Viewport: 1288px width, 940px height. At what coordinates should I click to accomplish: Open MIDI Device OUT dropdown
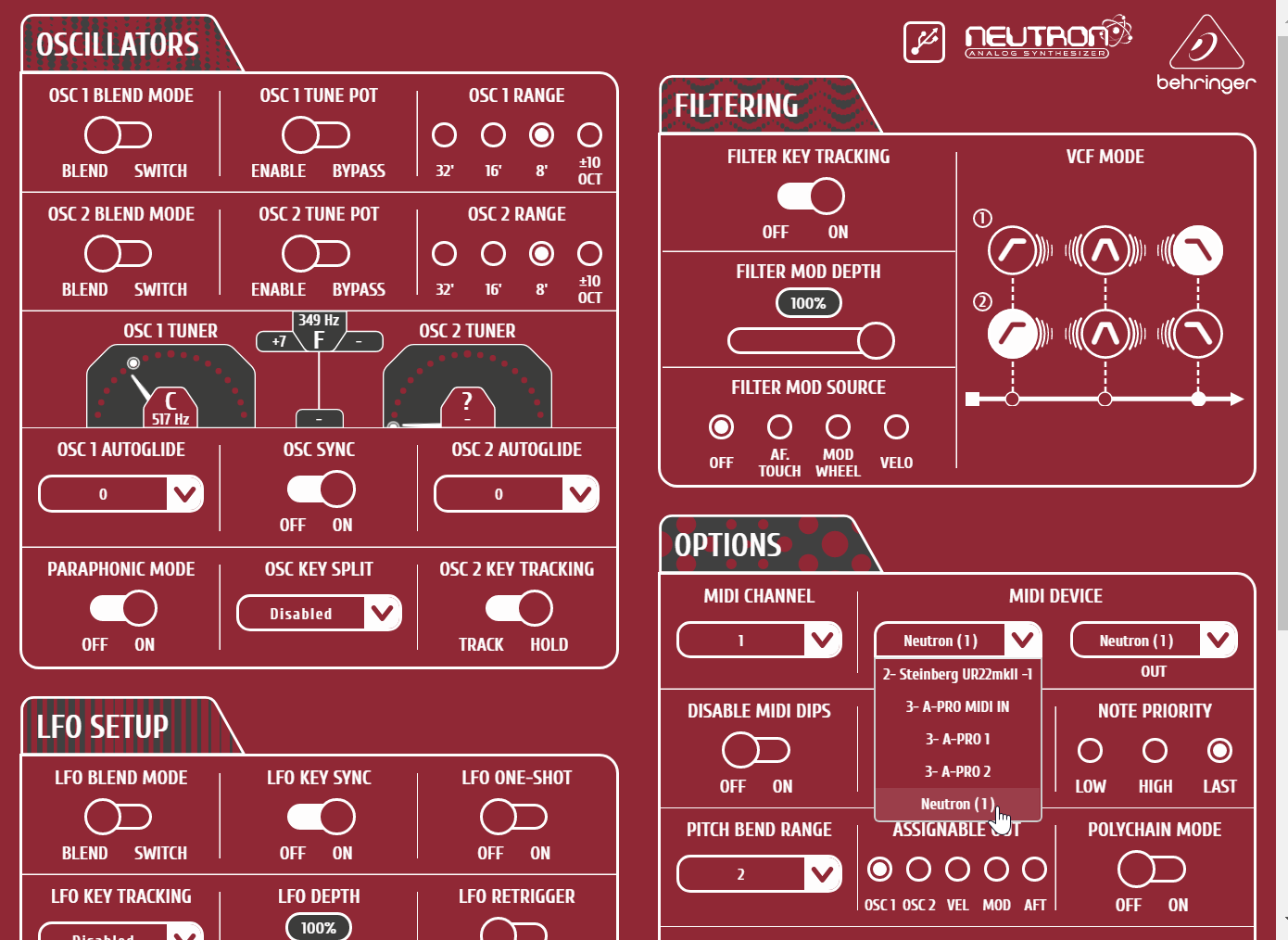pos(1154,640)
